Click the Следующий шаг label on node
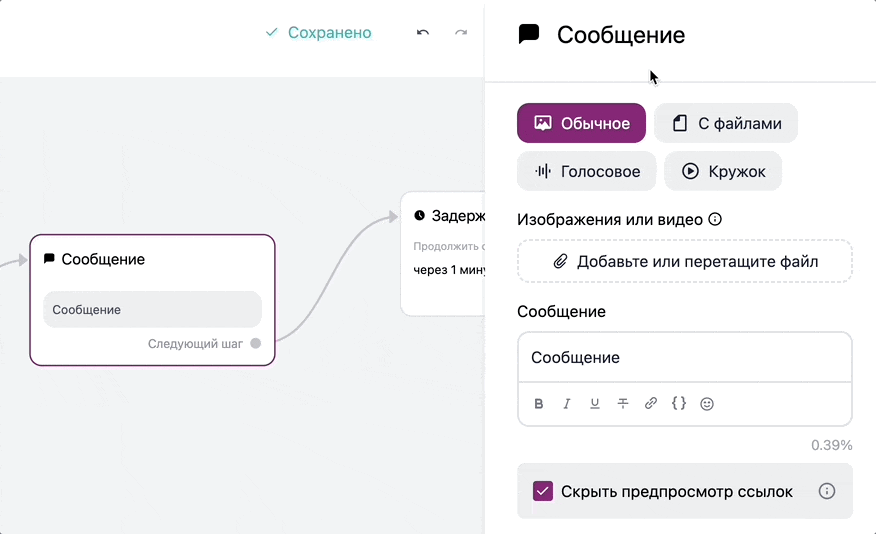This screenshot has width=876, height=534. (195, 344)
